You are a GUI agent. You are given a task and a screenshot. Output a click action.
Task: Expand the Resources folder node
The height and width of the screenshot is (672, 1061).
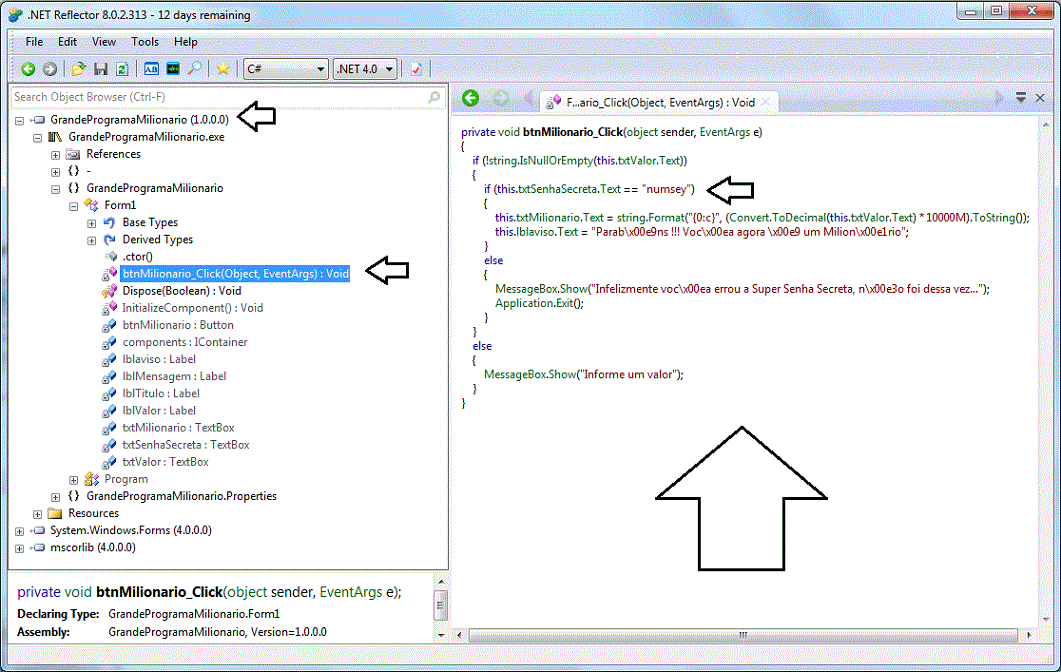(x=37, y=514)
